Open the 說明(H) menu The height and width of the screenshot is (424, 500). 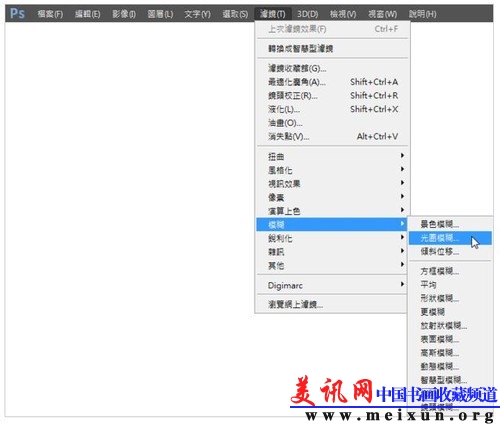click(x=422, y=14)
